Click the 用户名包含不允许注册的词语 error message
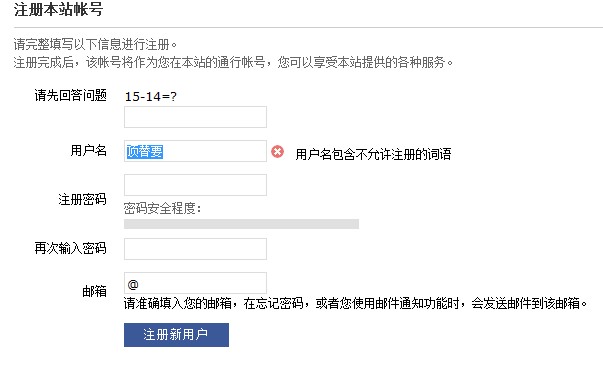The width and height of the screenshot is (603, 370). 373,154
